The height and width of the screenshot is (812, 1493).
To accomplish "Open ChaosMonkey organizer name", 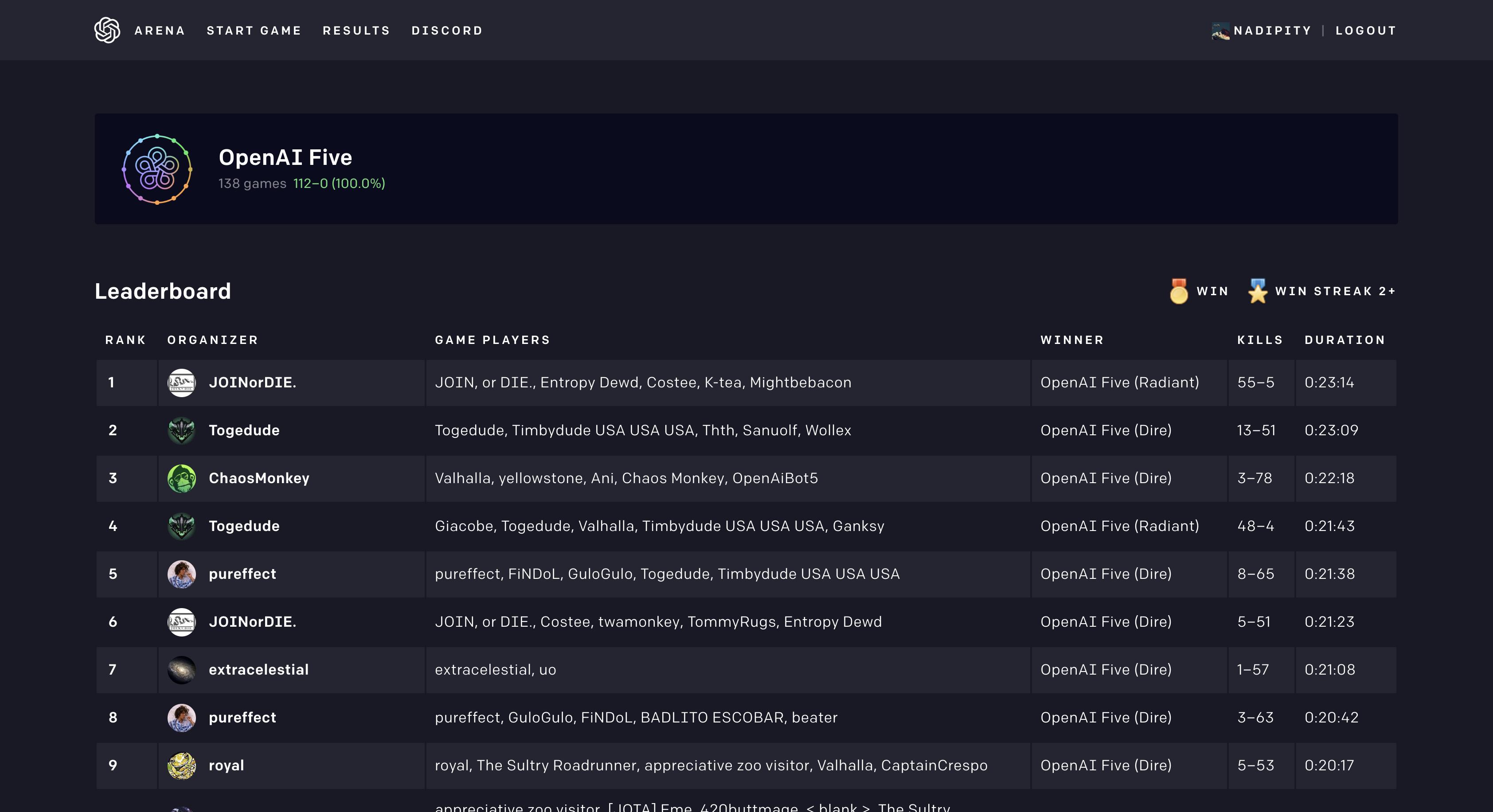I will [x=259, y=478].
